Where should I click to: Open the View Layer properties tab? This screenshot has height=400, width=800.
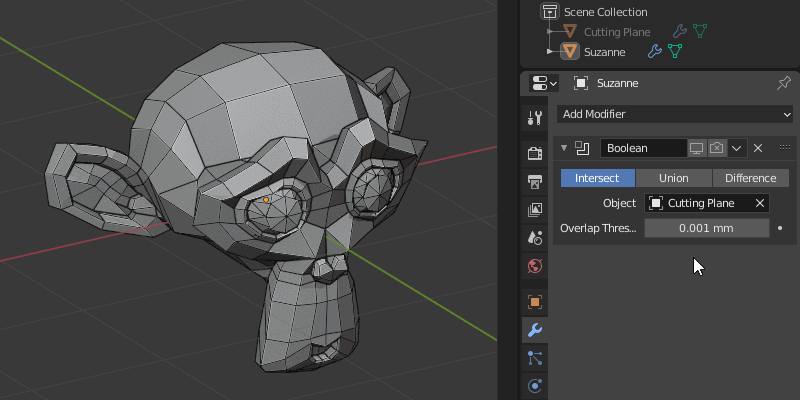[535, 209]
